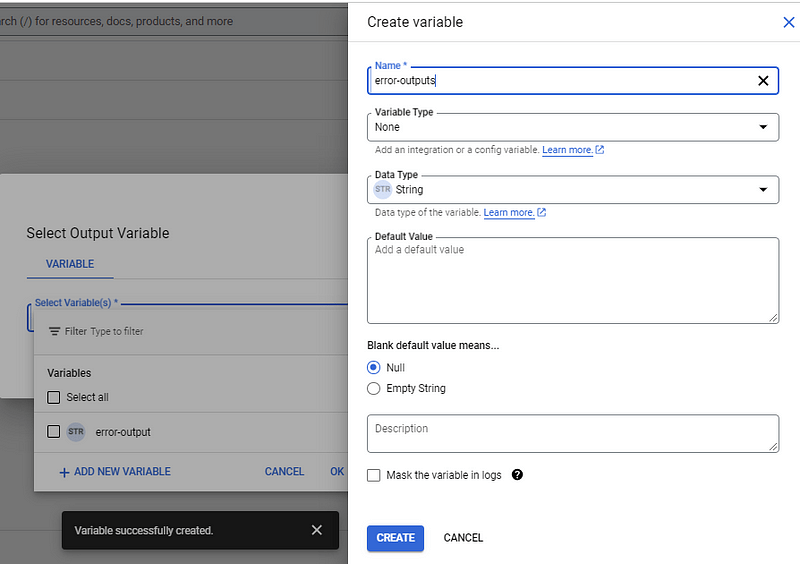Select the Null radio option

(374, 367)
